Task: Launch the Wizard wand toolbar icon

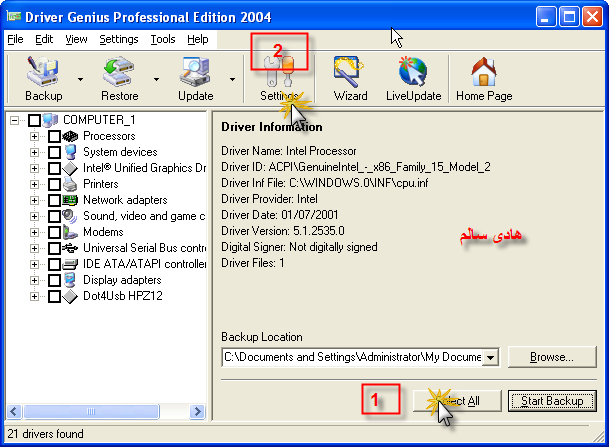Action: pos(348,71)
